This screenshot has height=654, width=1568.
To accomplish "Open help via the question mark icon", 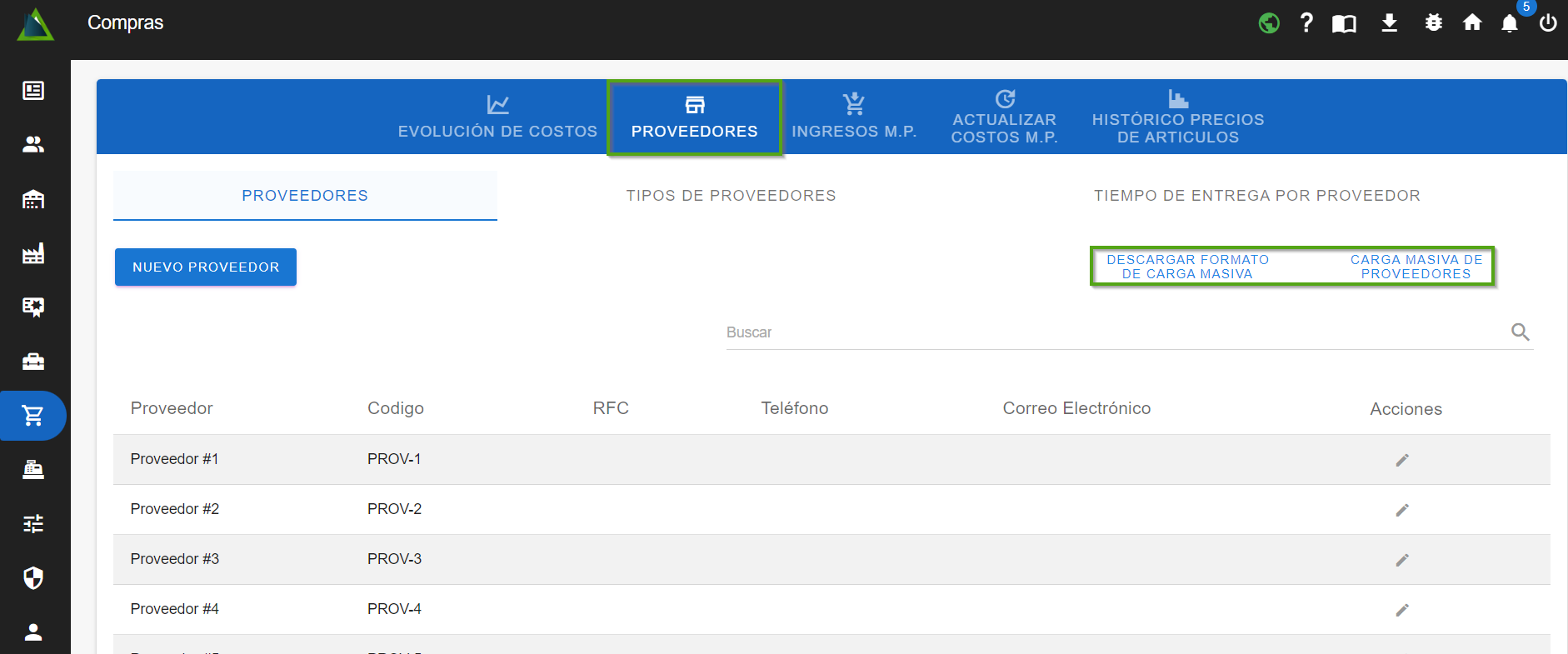I will [x=1306, y=23].
